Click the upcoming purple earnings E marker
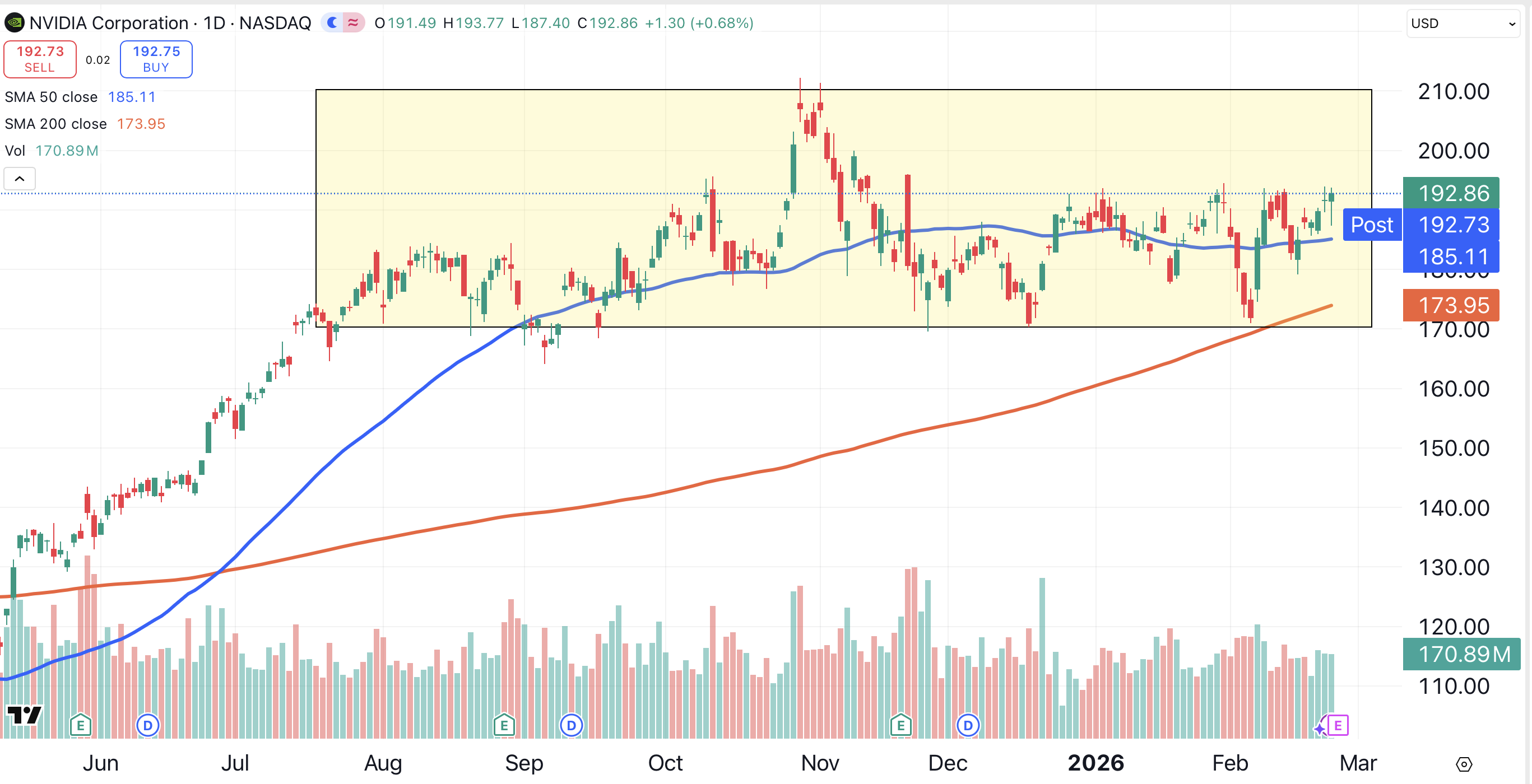1532x784 pixels. [x=1338, y=725]
